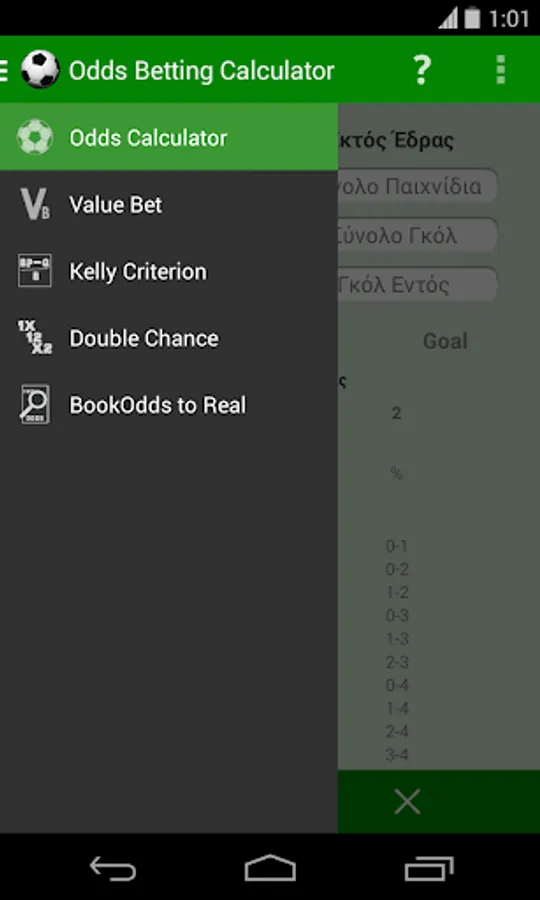Tap the Android recent apps button
Image resolution: width=540 pixels, height=900 pixels.
(429, 868)
